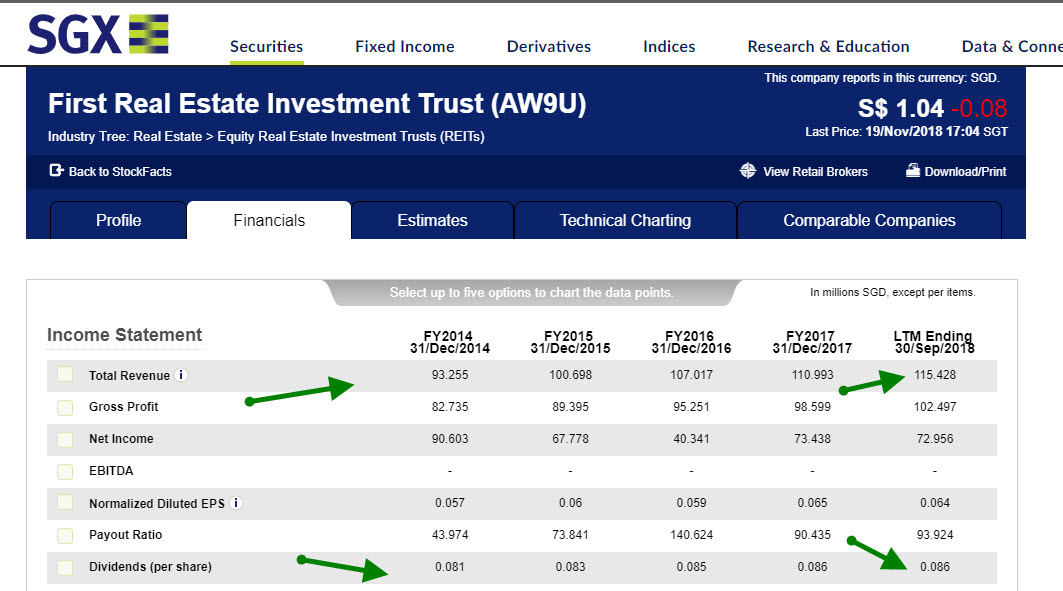Open the Normalized Diluted EPS info icon
This screenshot has height=591, width=1063.
tap(236, 503)
